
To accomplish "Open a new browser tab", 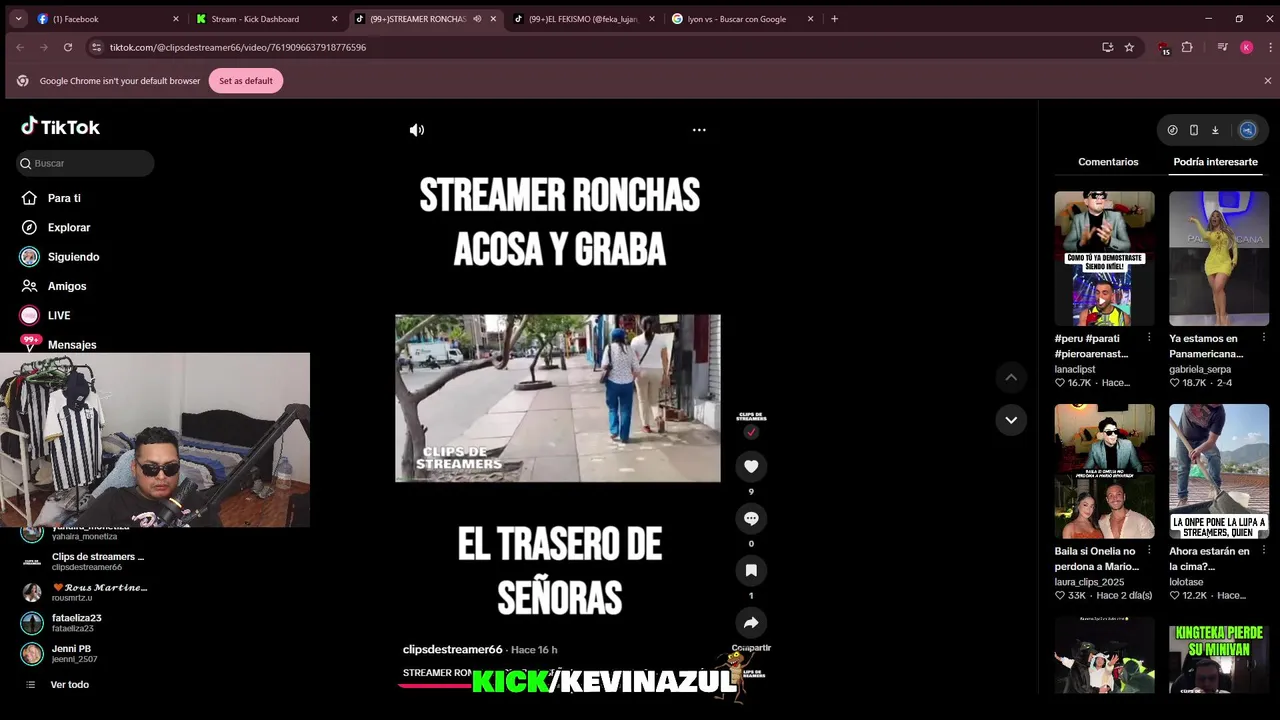I will (834, 19).
